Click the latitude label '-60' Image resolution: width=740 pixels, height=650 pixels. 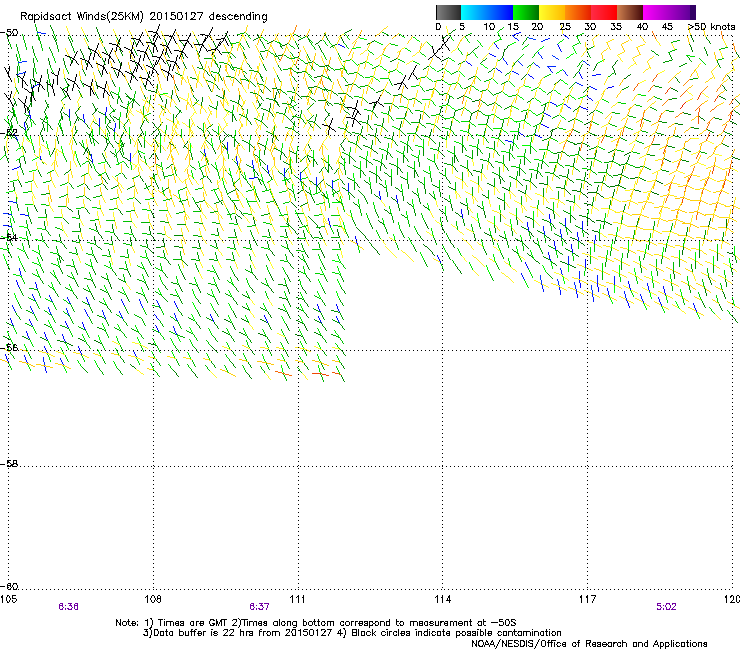pyautogui.click(x=9, y=586)
